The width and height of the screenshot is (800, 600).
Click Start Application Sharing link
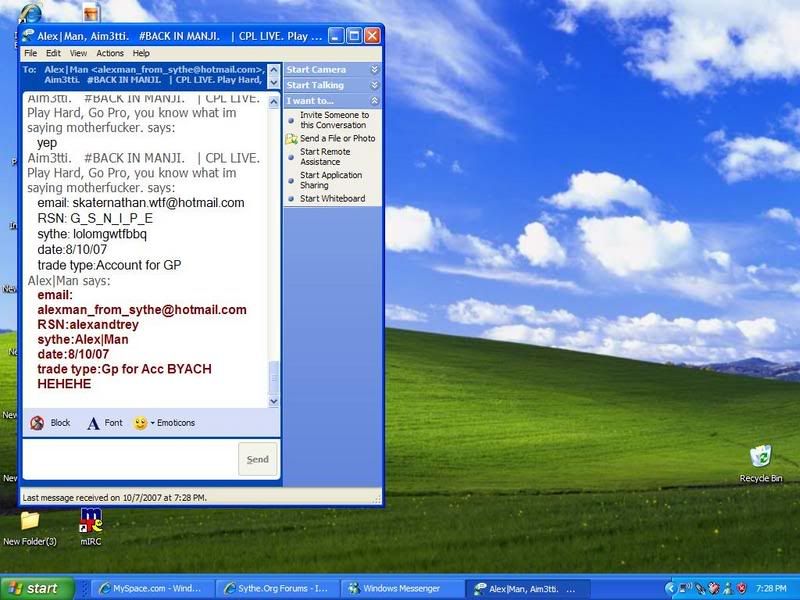pos(331,180)
